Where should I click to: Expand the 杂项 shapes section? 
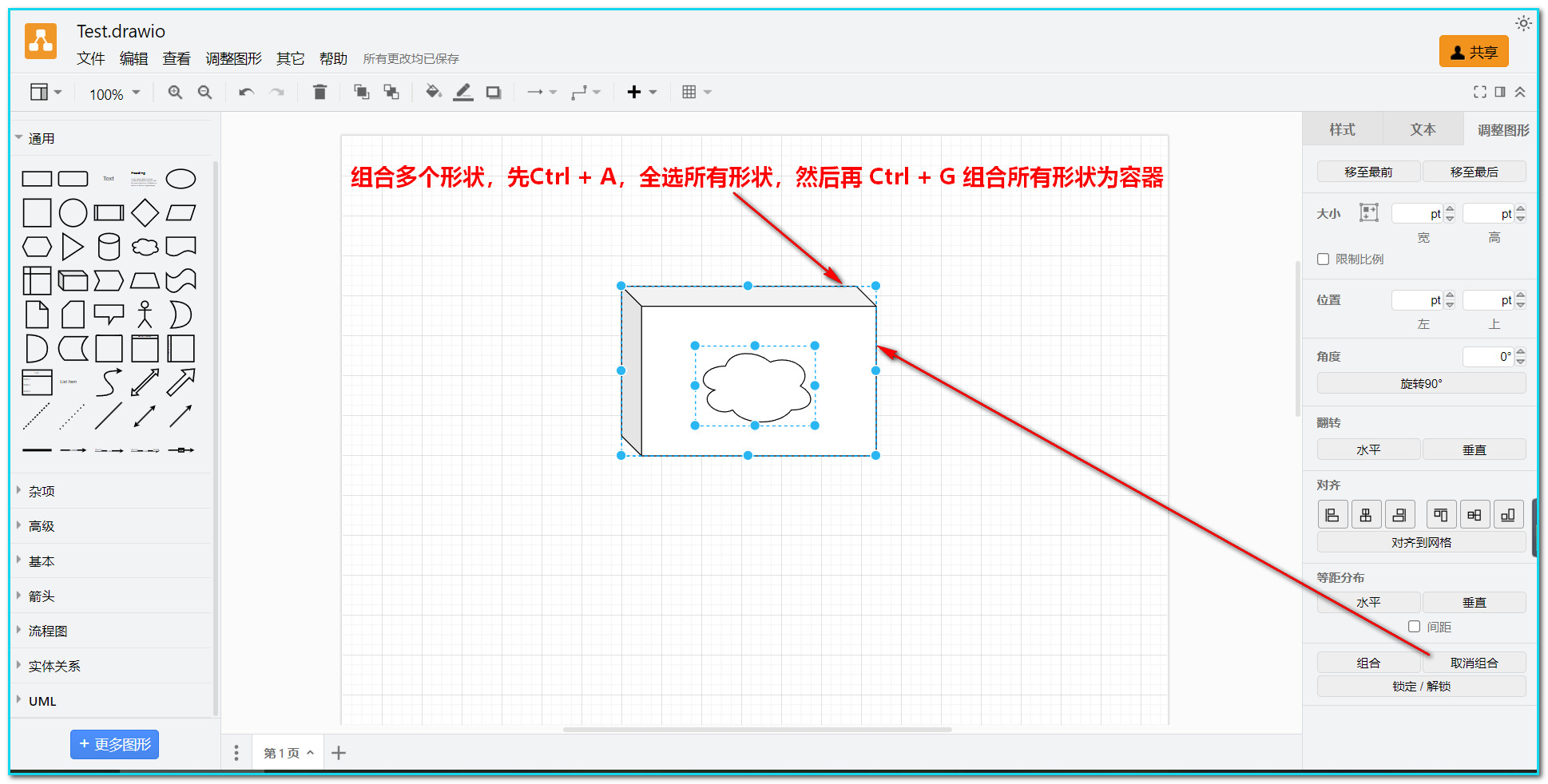pos(112,491)
